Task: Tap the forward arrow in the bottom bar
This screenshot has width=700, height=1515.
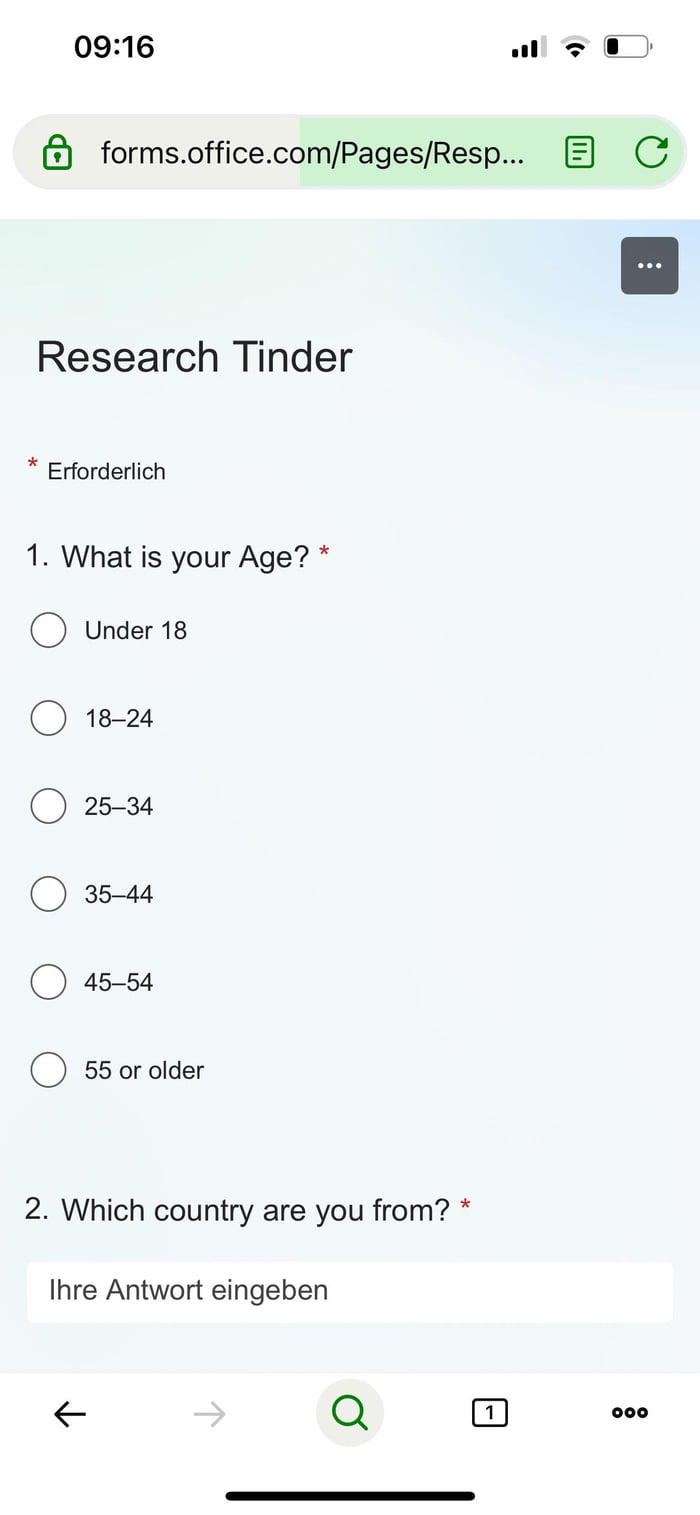Action: pos(209,1413)
